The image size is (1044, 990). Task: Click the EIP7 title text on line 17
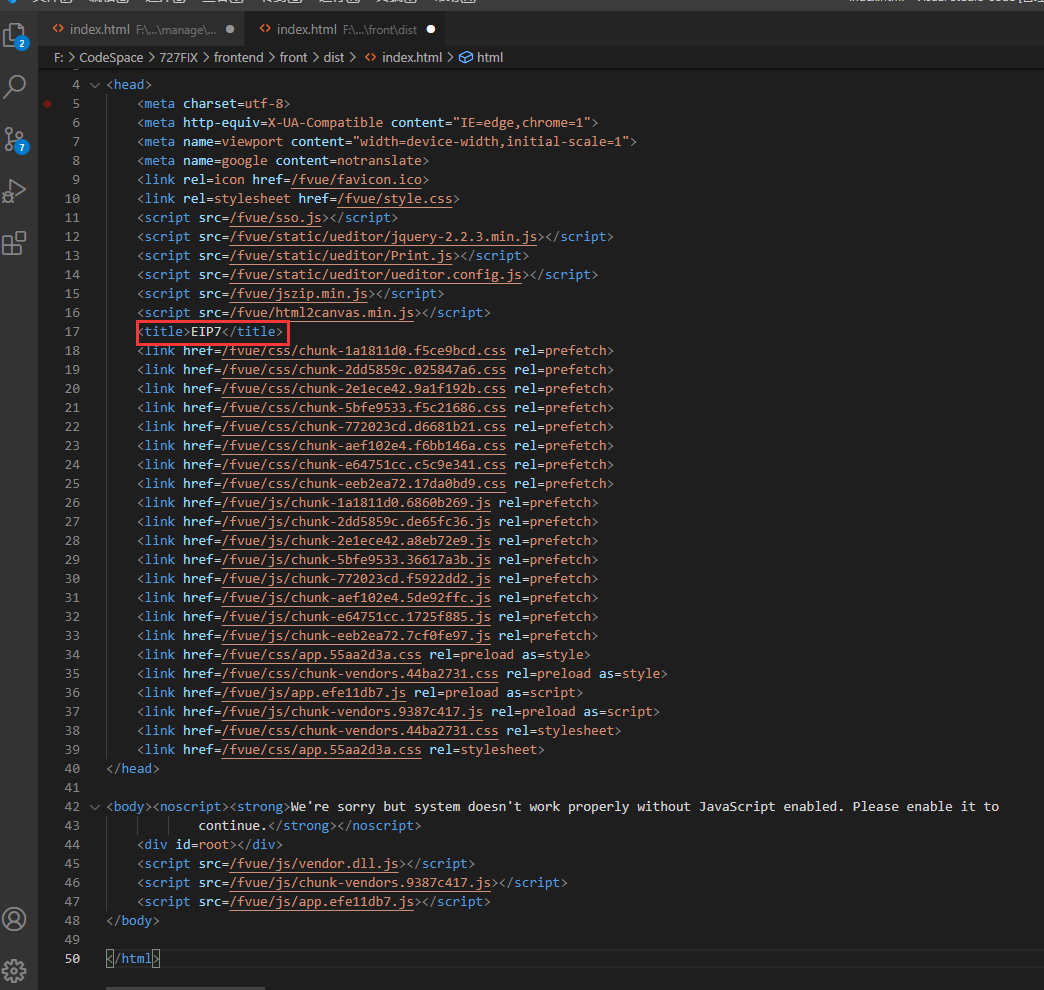tap(206, 332)
